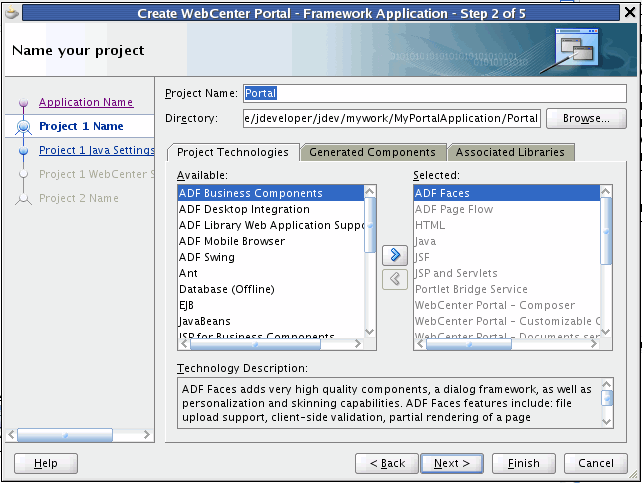Go to the Application Name step
Image resolution: width=642 pixels, height=483 pixels.
click(x=86, y=102)
